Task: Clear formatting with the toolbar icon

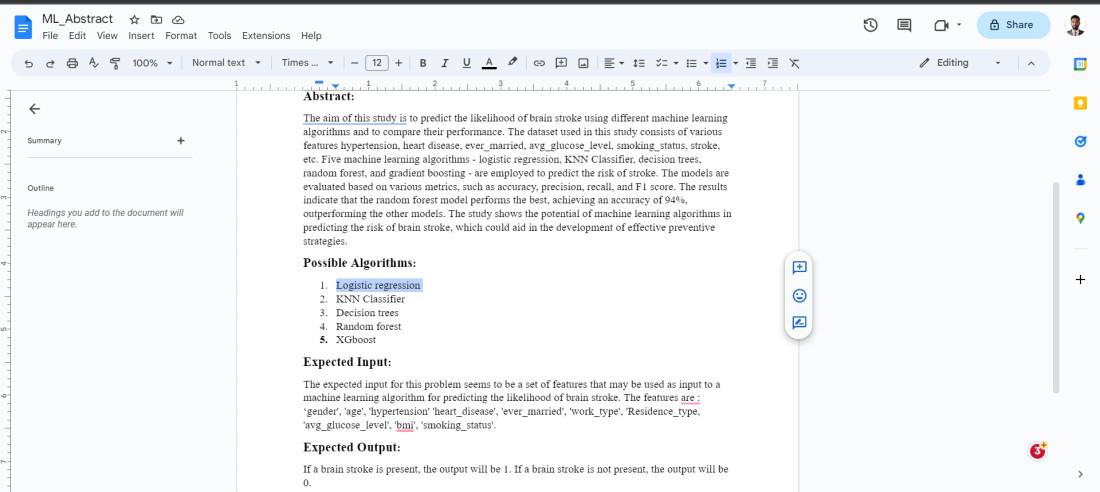Action: (794, 63)
